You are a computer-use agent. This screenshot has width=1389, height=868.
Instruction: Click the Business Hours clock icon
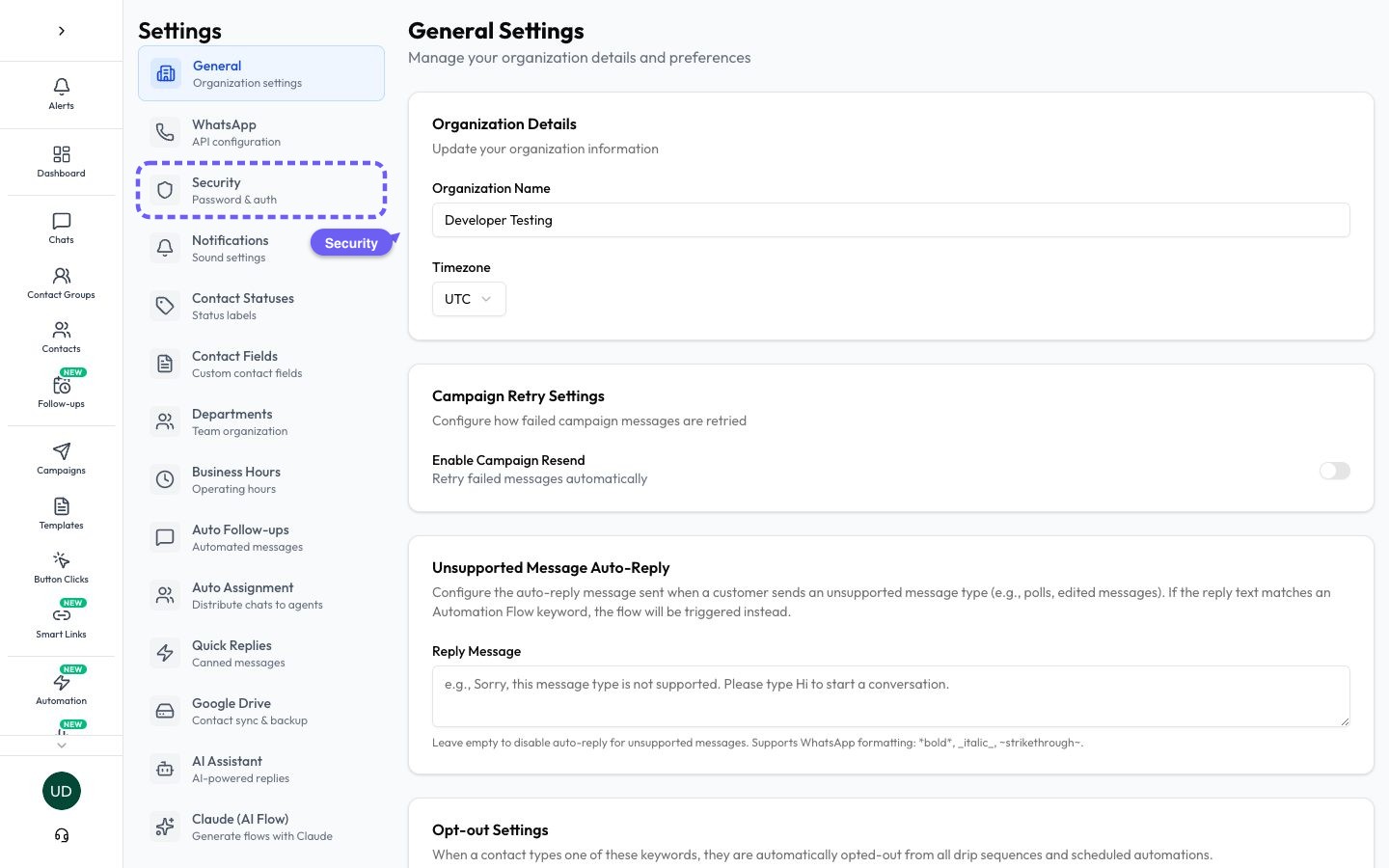[165, 479]
